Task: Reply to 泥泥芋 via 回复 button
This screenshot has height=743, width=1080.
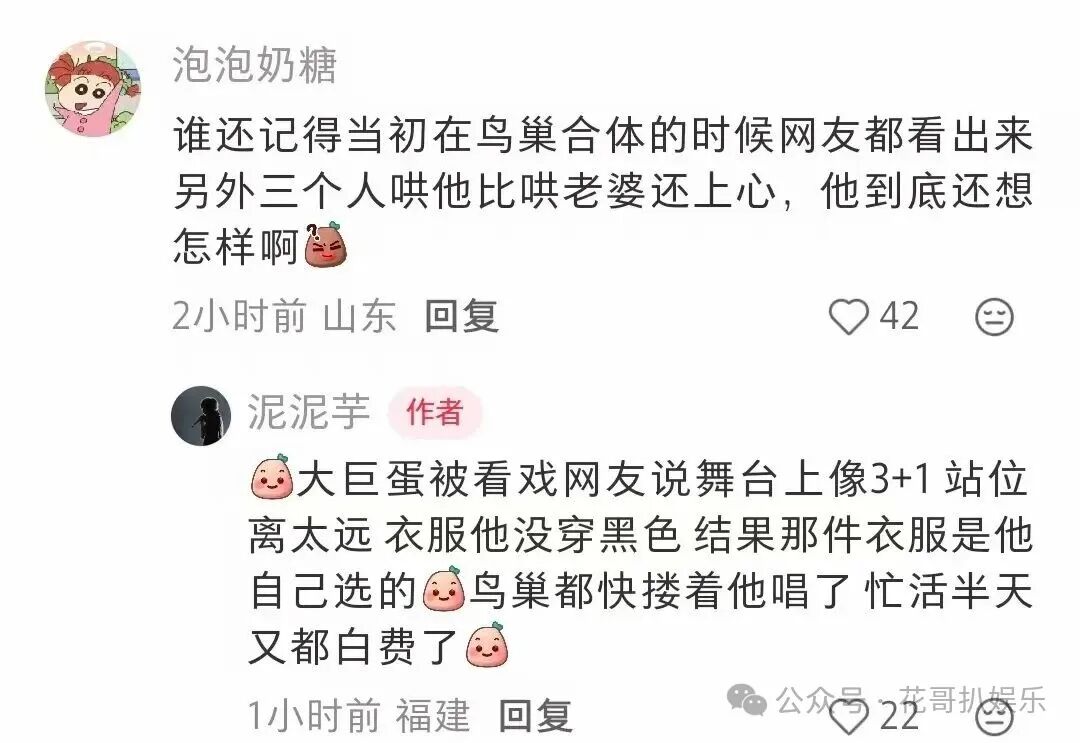Action: (536, 716)
